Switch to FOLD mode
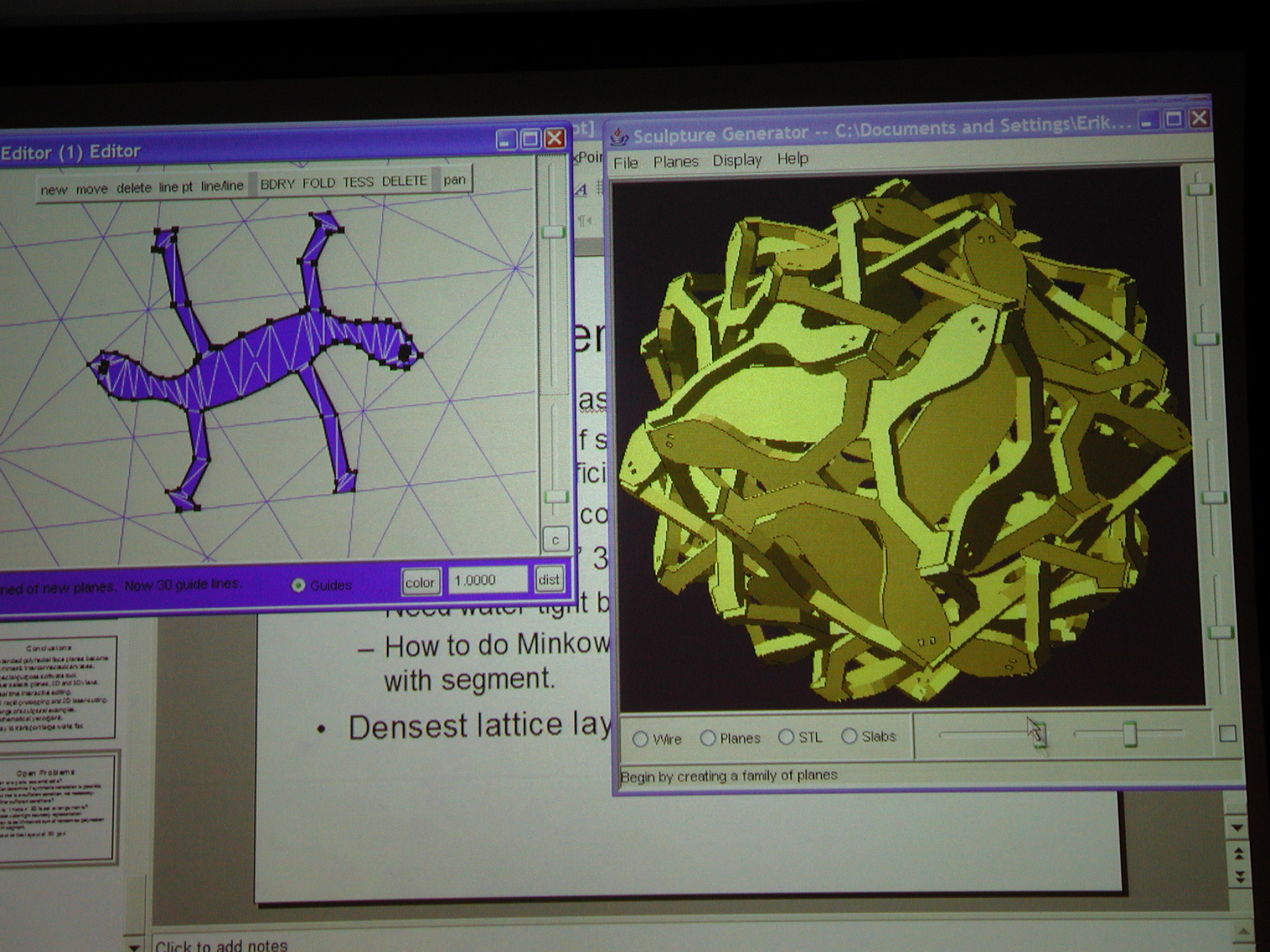The width and height of the screenshot is (1270, 952). [x=319, y=183]
